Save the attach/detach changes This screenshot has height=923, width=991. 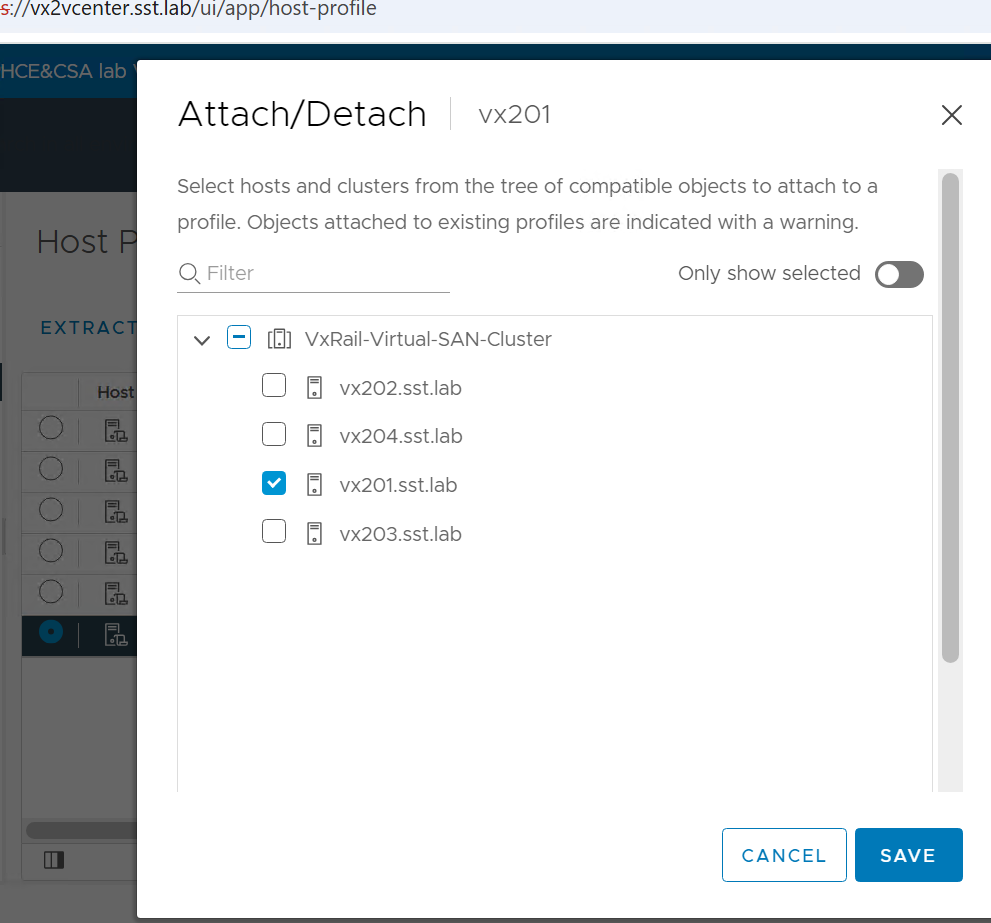[908, 855]
